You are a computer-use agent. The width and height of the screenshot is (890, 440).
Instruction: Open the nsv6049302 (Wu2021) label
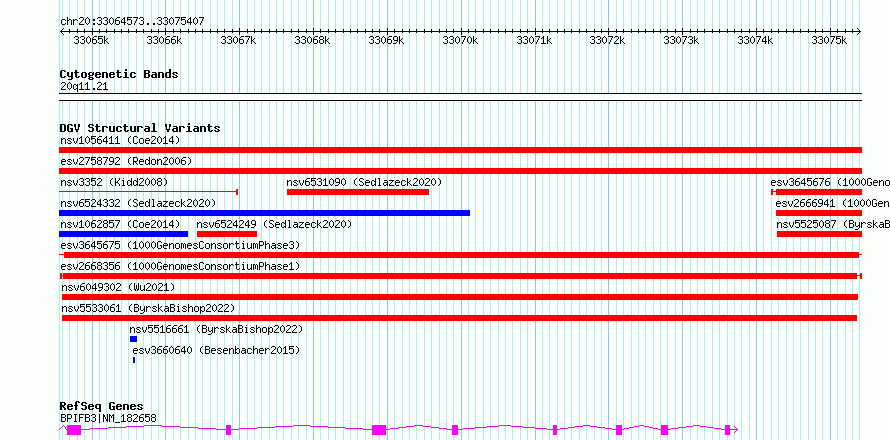click(x=118, y=287)
